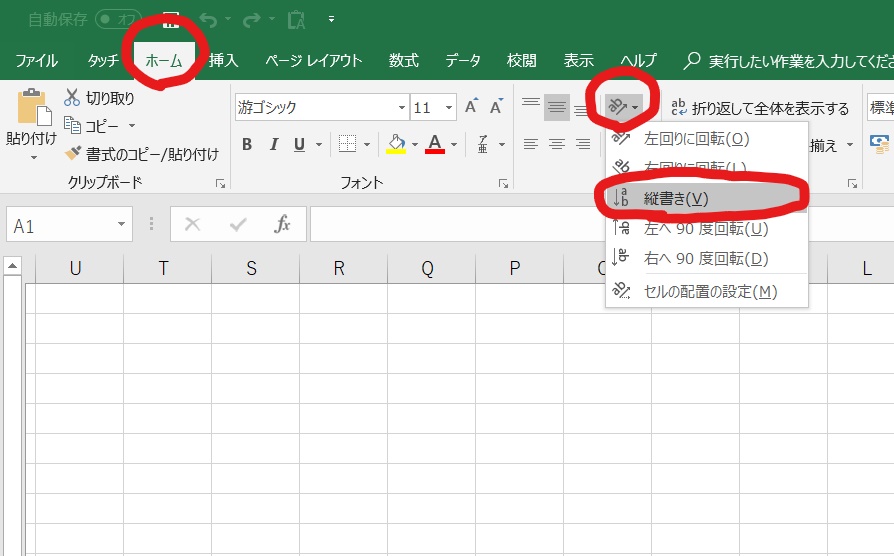Apply the red font color A
The image size is (894, 556).
pos(435,144)
